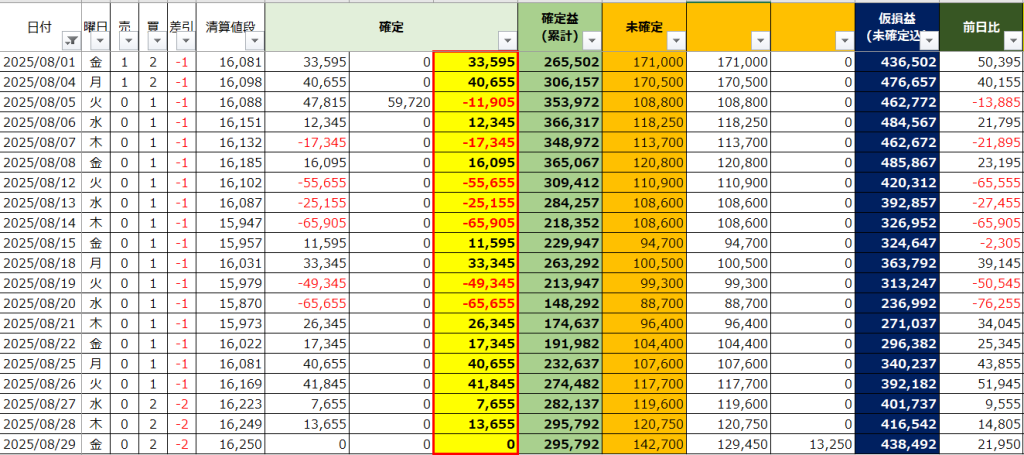Open the active filter button on 日付 column
Screen dimensions: 1024x455
(70, 41)
